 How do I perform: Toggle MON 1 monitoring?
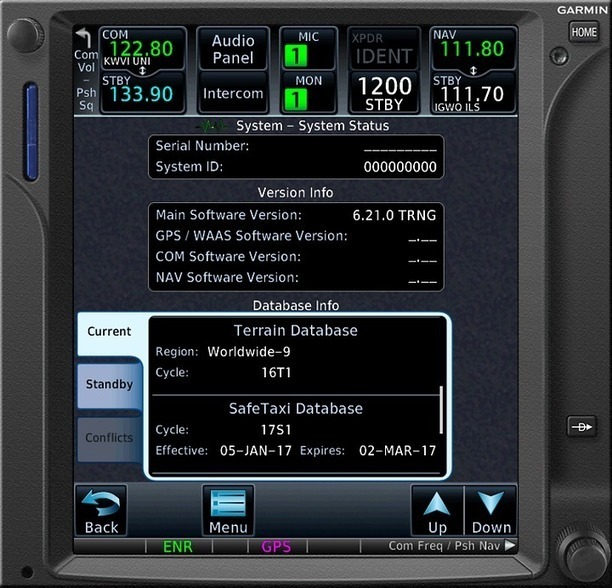point(308,92)
